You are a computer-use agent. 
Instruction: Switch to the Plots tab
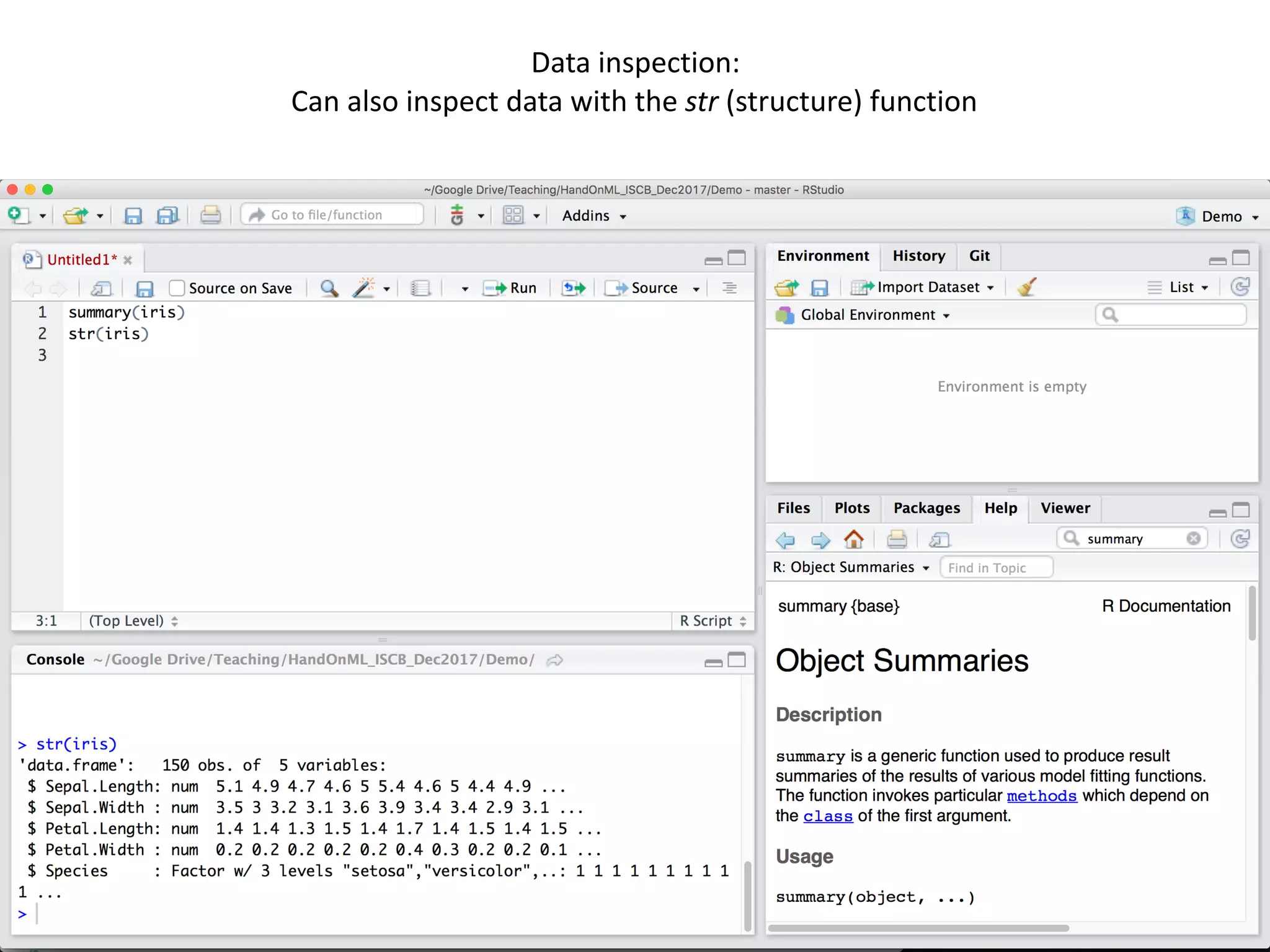(851, 508)
